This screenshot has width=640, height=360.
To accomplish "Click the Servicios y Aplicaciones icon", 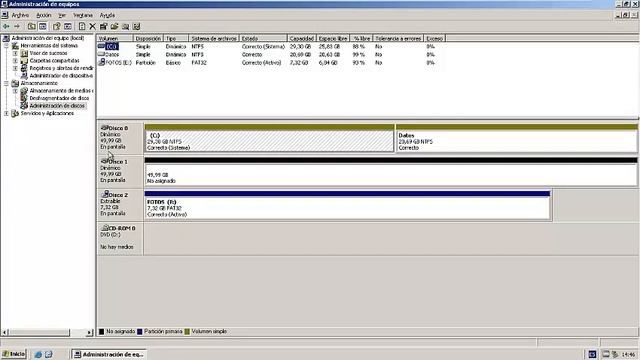I will coord(15,113).
